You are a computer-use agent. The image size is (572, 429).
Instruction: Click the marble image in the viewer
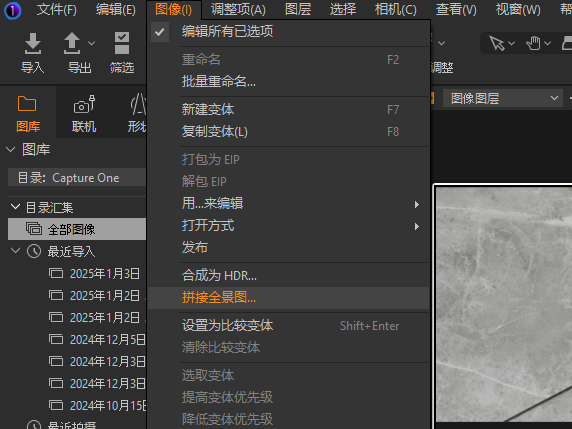click(x=503, y=304)
